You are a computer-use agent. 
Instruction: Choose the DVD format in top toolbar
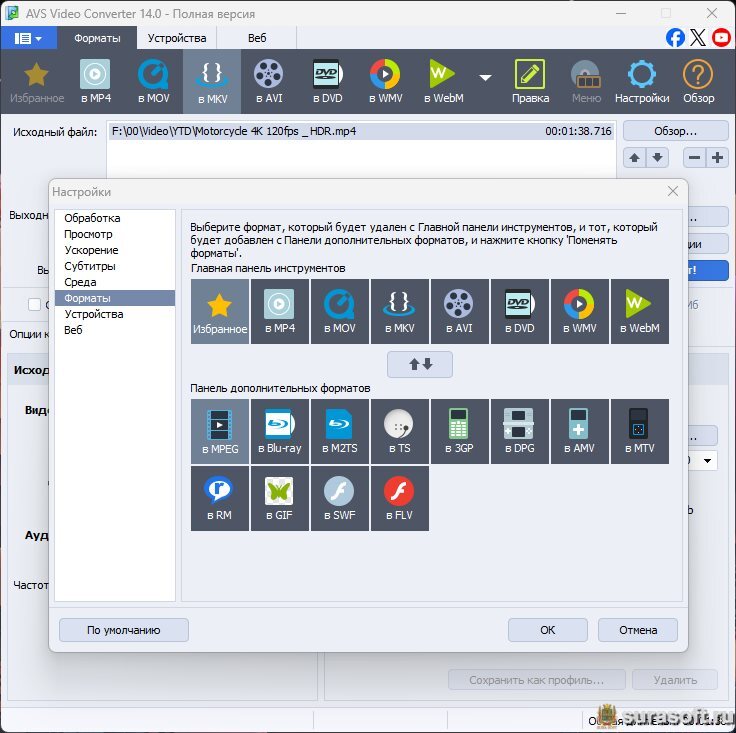point(328,82)
